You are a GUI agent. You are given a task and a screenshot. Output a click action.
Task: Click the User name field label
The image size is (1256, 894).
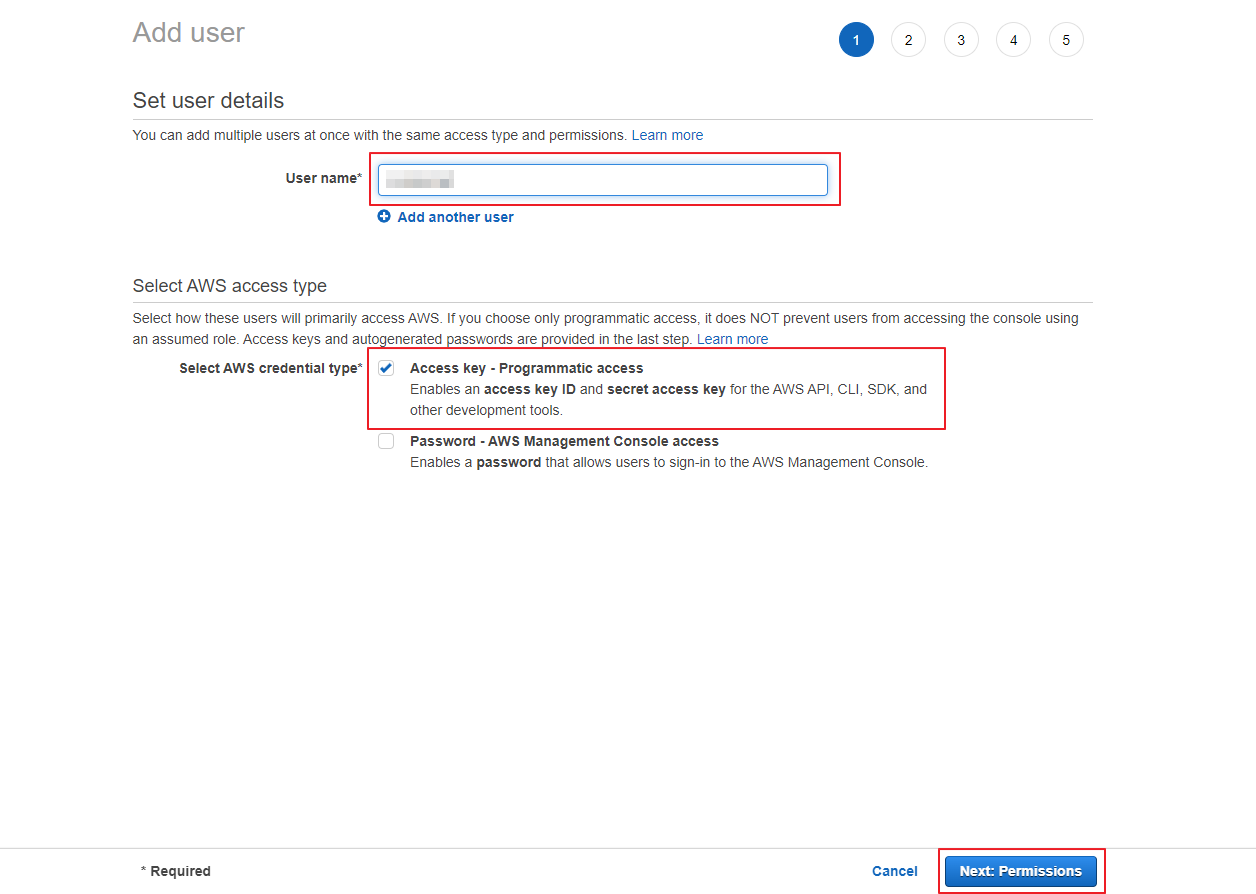point(322,178)
